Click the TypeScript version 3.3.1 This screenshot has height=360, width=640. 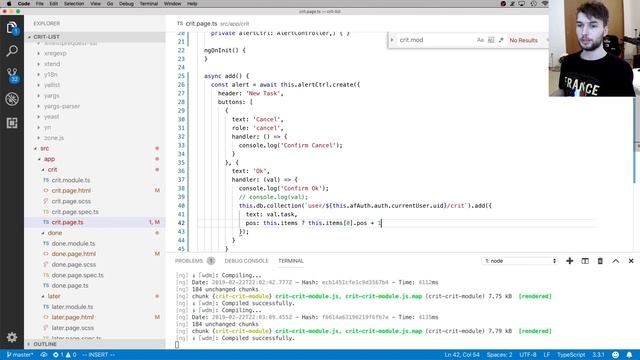598,355
